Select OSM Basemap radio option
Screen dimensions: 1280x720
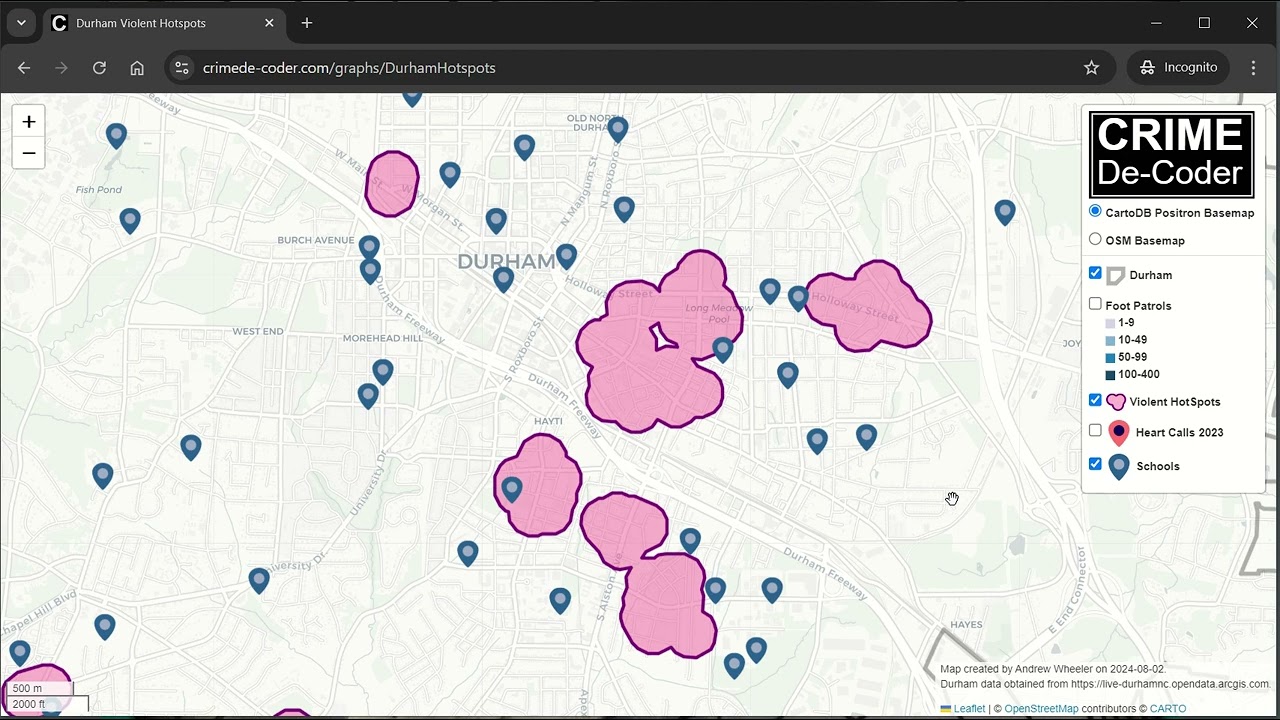click(x=1095, y=239)
